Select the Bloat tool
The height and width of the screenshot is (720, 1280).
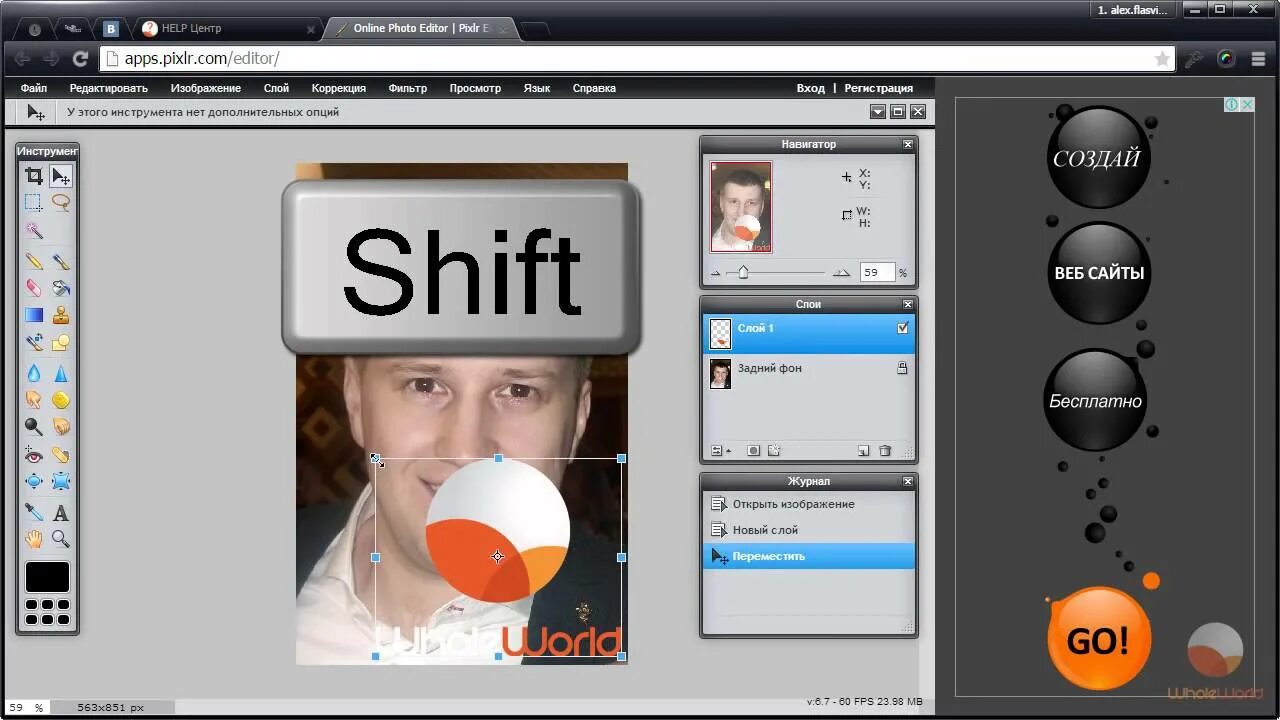34,481
